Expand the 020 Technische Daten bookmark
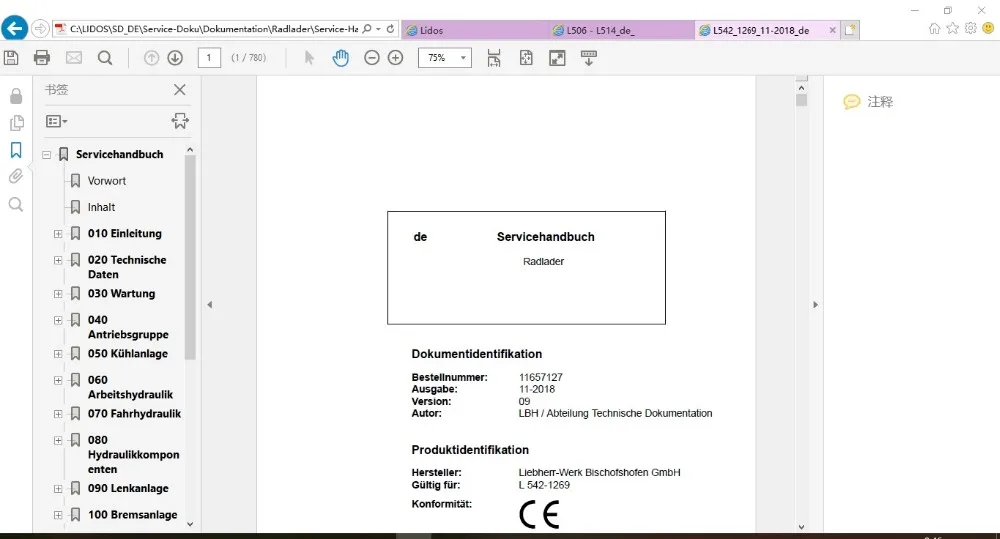 (58, 260)
